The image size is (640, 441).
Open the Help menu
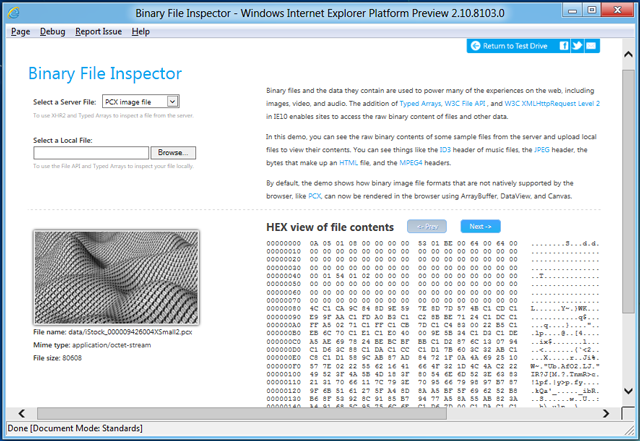(140, 31)
